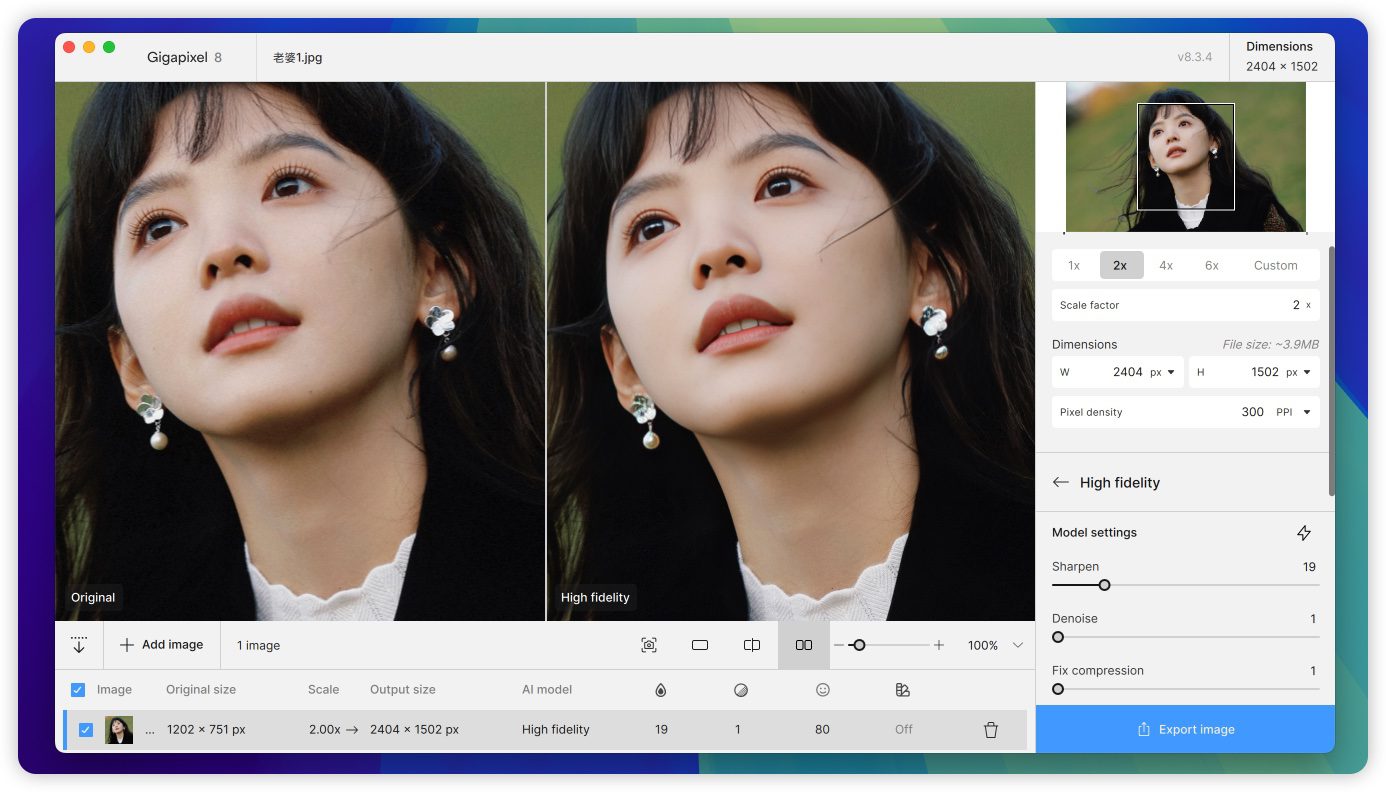Click the Add image button
This screenshot has width=1386, height=792.
coord(161,645)
